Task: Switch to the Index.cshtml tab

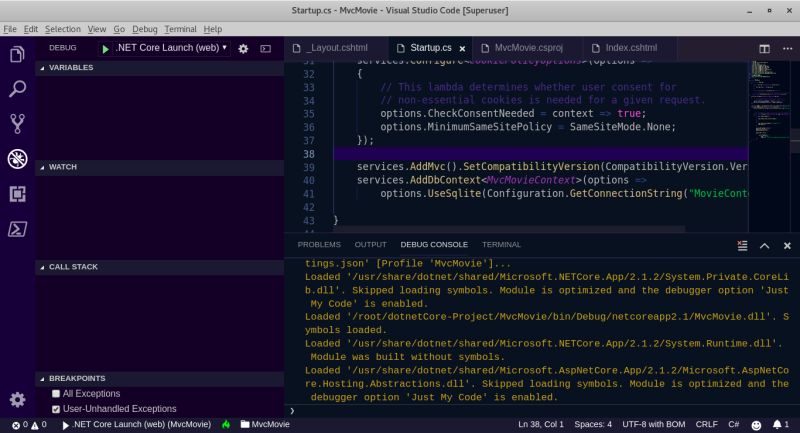Action: click(x=630, y=48)
